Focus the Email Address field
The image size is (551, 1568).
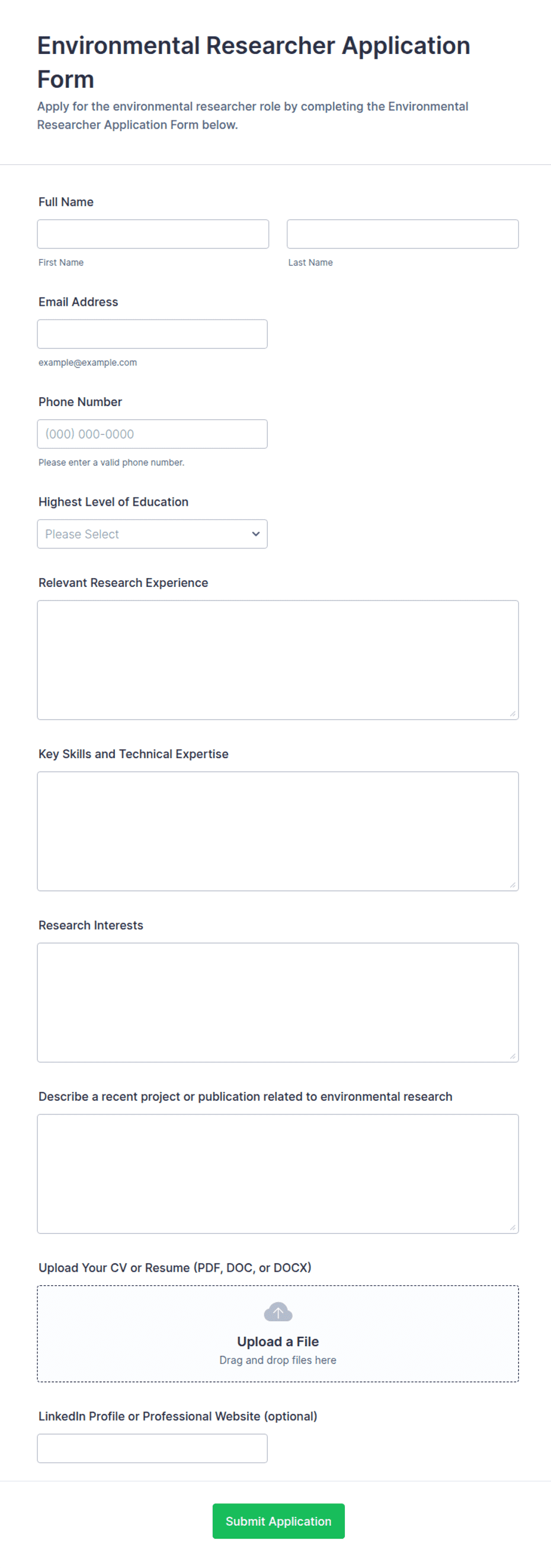point(152,334)
